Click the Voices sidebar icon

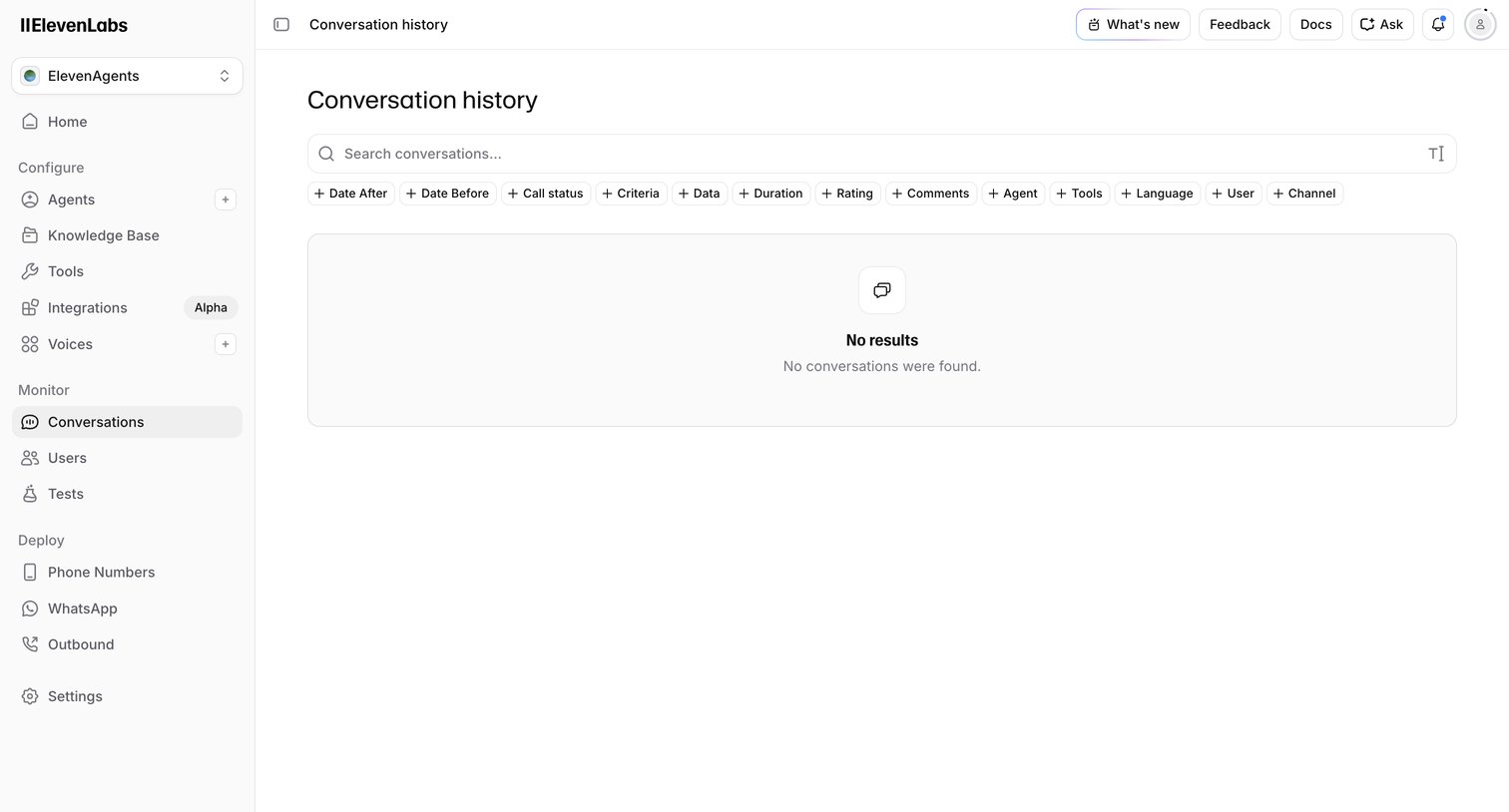pos(30,344)
